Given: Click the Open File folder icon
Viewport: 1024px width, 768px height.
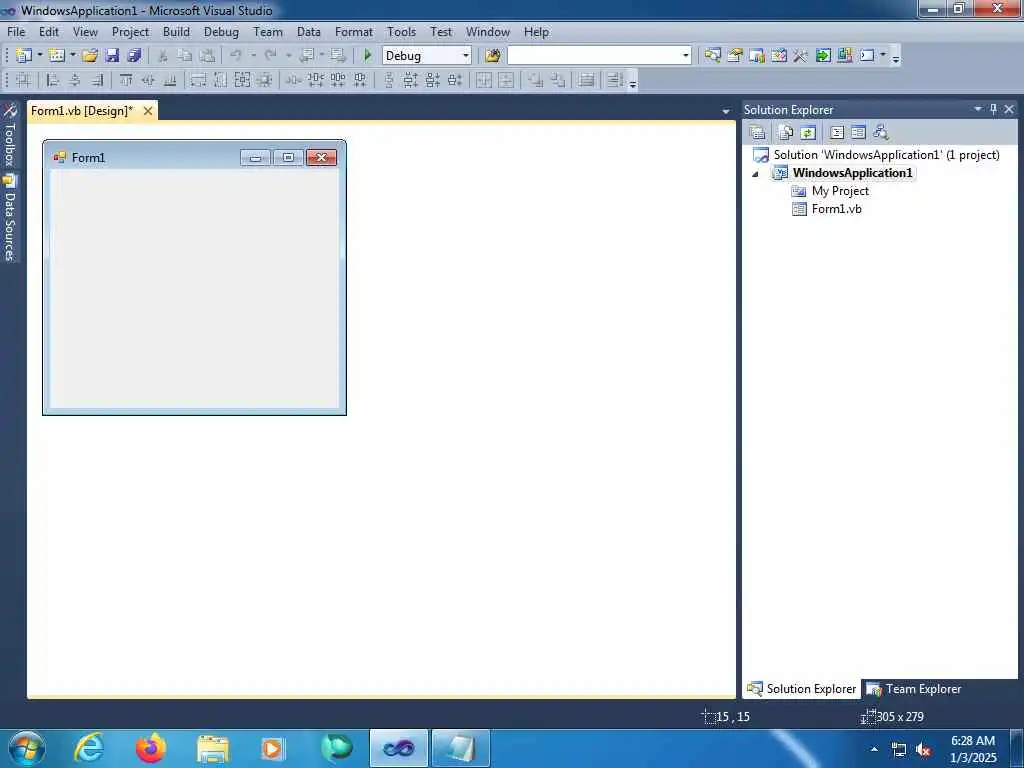Looking at the screenshot, I should [90, 56].
